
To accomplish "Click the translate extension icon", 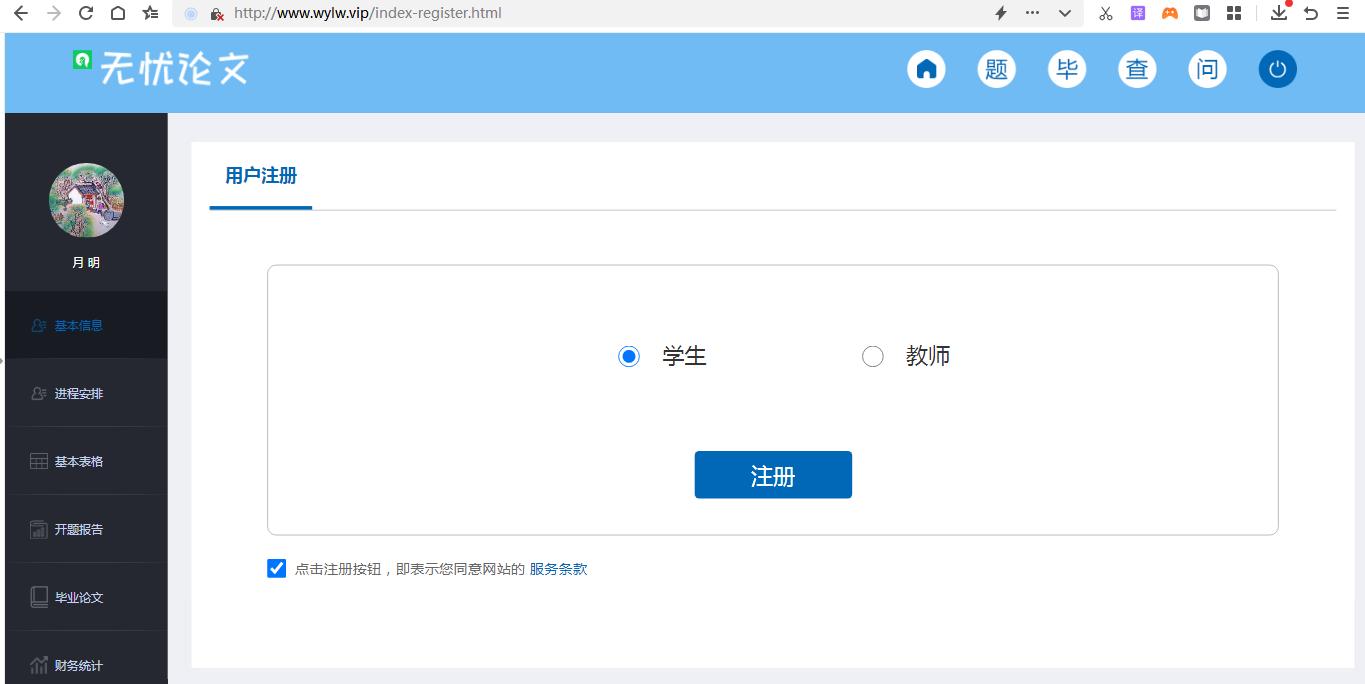I will point(1137,13).
